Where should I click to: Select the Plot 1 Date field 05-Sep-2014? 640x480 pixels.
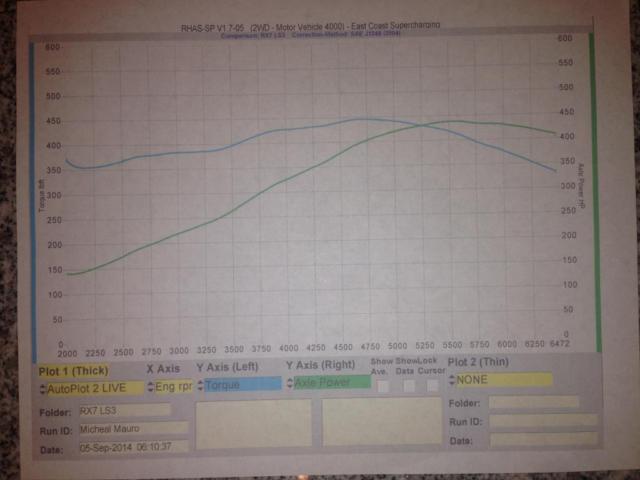[x=134, y=447]
